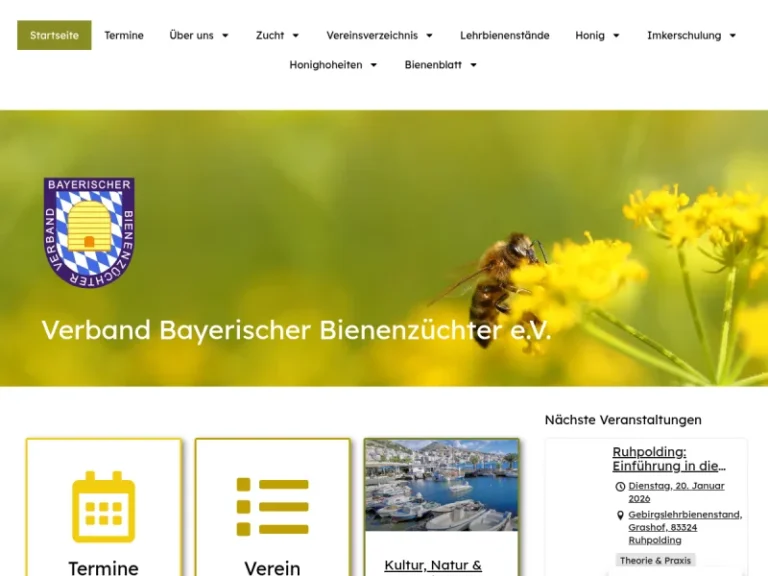
Task: Go to the Termine navigation item
Action: coord(124,35)
